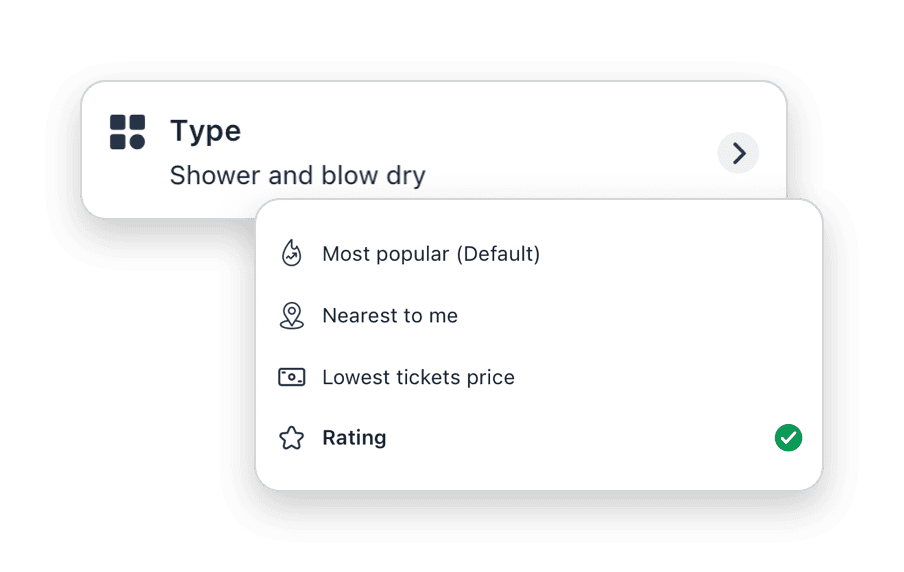Click the star icon beside Rating
The image size is (904, 572).
[291, 438]
